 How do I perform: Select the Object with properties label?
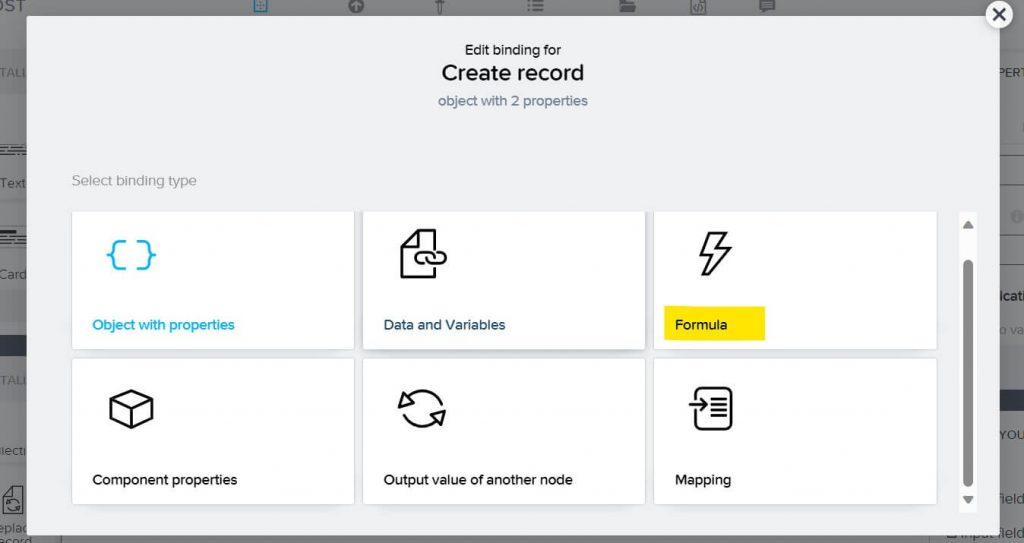coord(163,325)
